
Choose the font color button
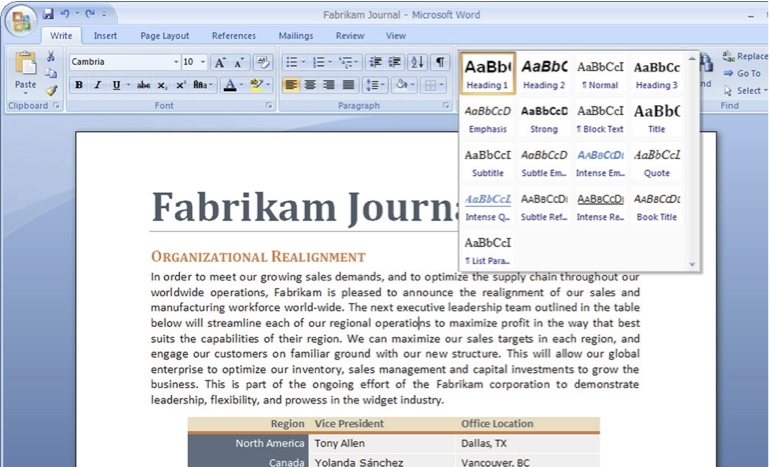[x=229, y=85]
